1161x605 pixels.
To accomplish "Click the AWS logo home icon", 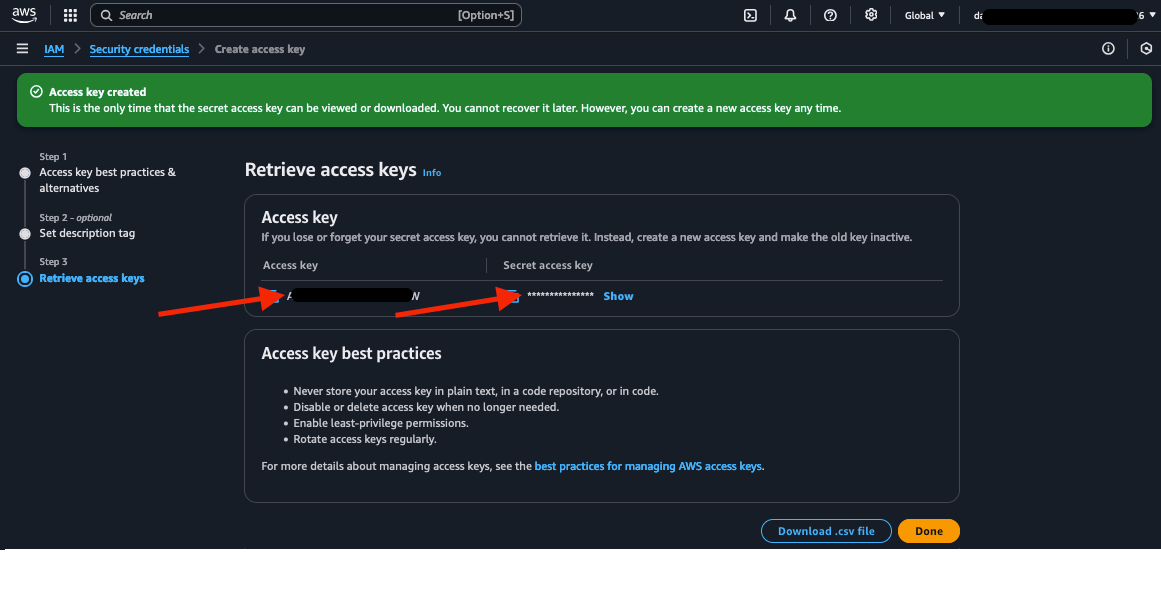I will [25, 15].
